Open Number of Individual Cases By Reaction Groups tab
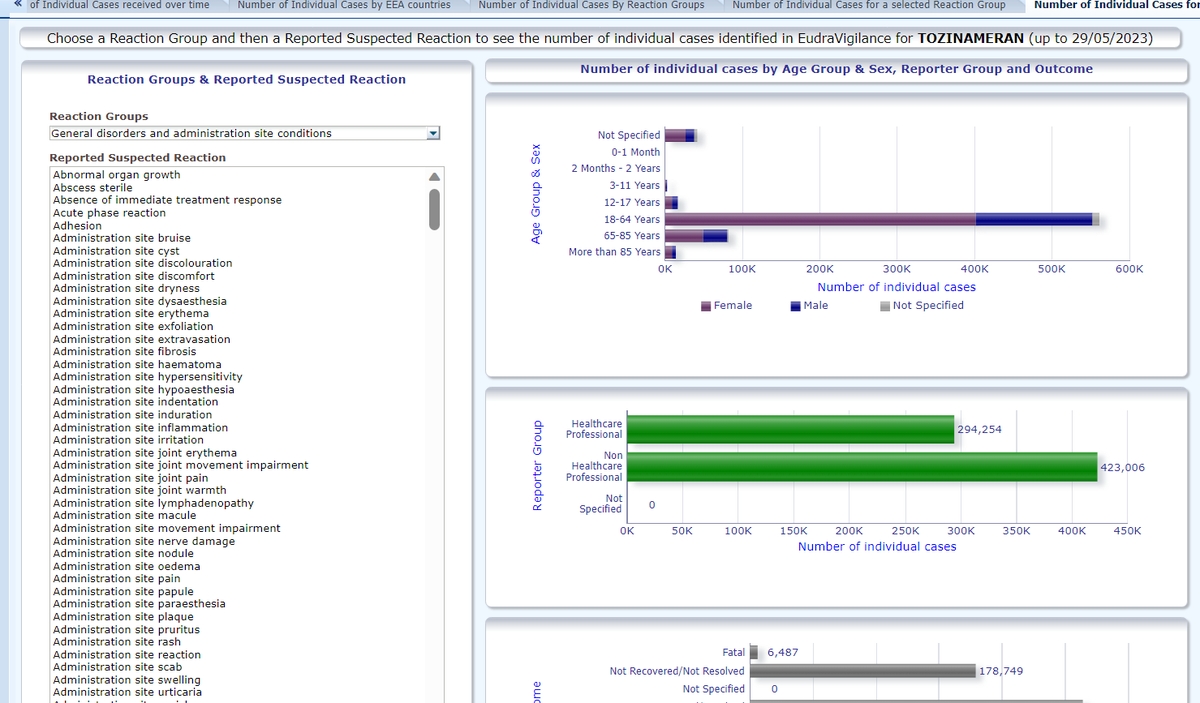 click(591, 5)
